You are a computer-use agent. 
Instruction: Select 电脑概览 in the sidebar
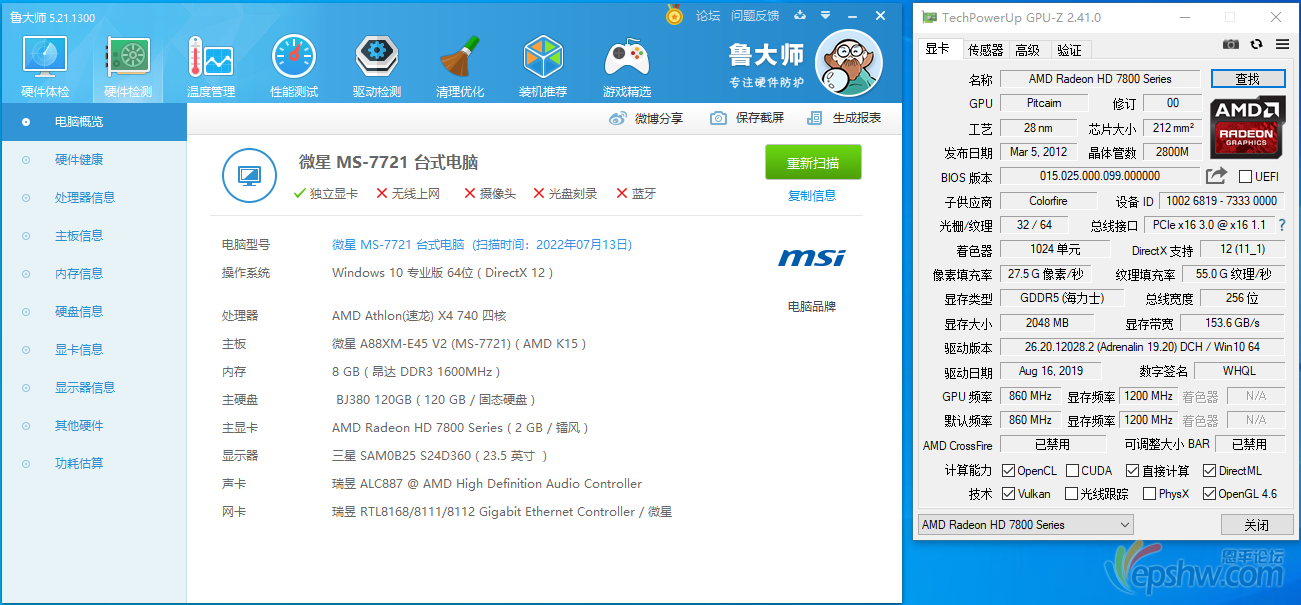(94, 122)
